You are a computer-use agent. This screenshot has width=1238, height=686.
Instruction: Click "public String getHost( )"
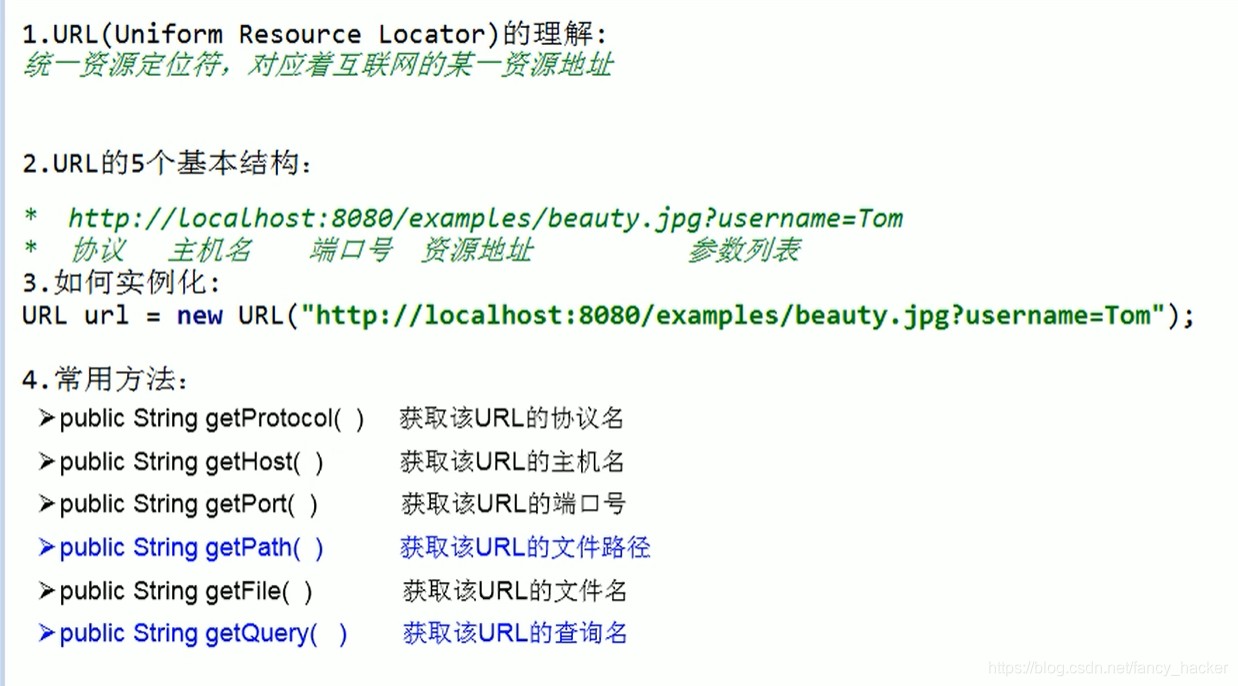coord(192,462)
